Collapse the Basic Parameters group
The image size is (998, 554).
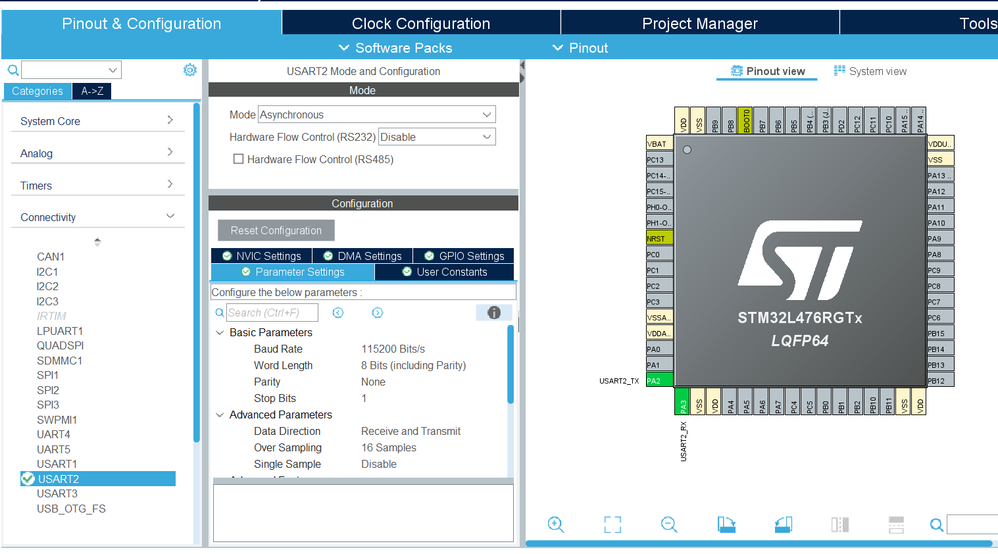tap(220, 333)
